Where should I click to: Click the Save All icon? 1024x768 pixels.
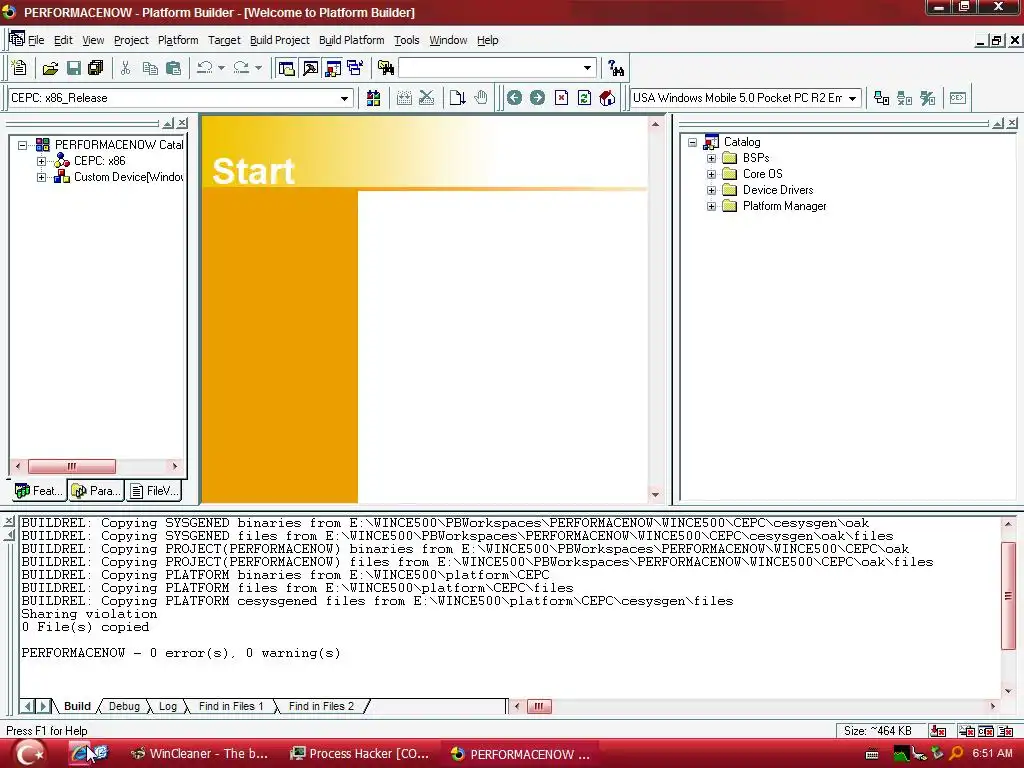(x=96, y=68)
